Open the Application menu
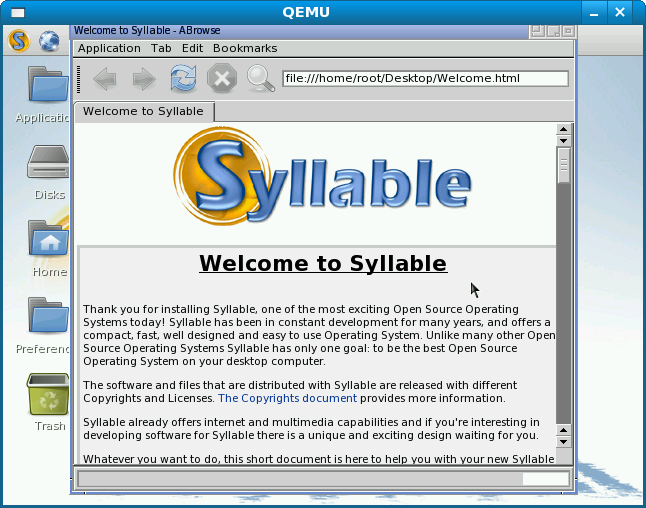The image size is (646, 508). pos(109,48)
